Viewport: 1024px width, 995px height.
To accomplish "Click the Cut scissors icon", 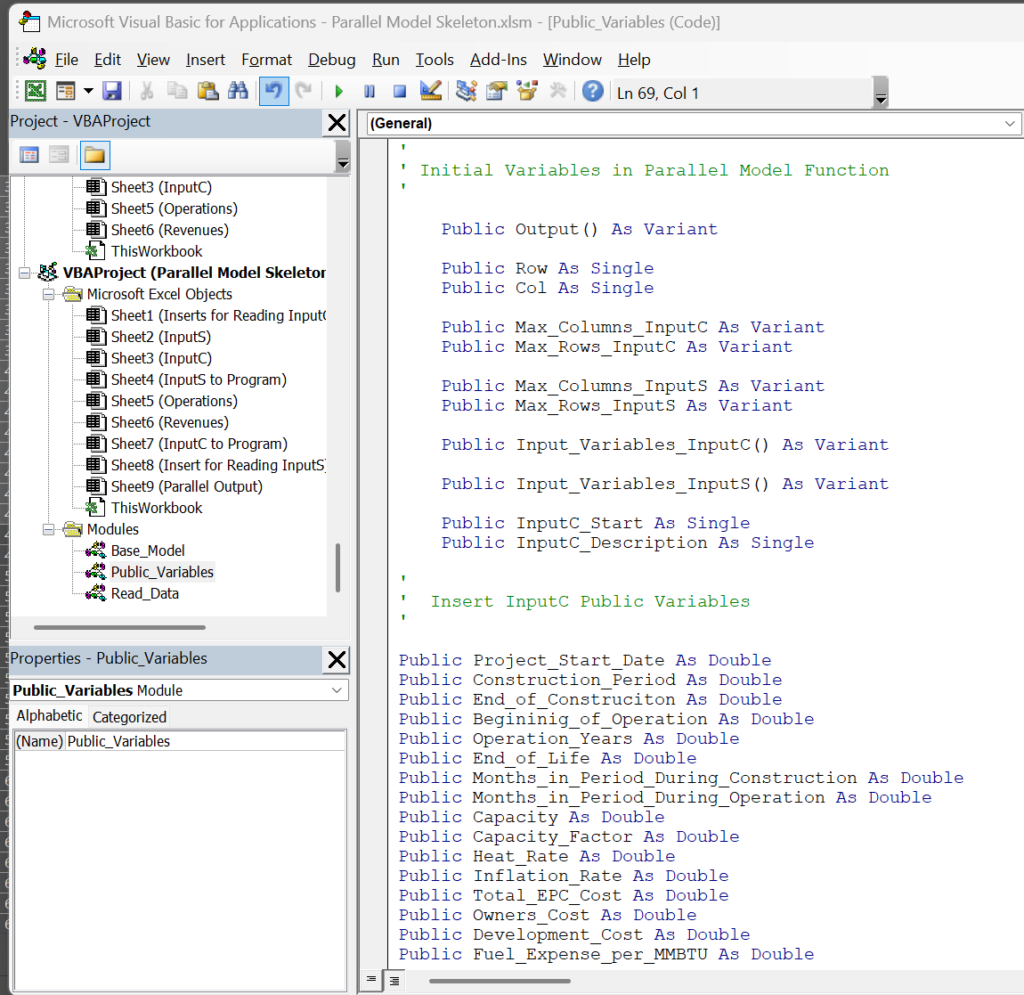I will coord(147,91).
